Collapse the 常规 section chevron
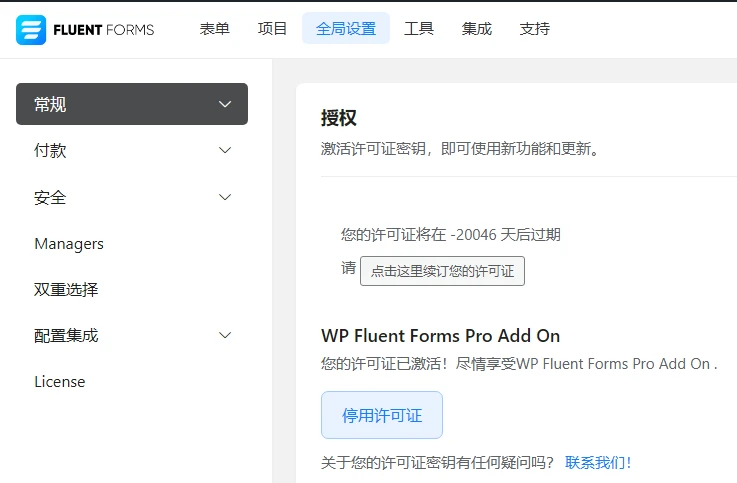The width and height of the screenshot is (737, 483). (x=225, y=104)
